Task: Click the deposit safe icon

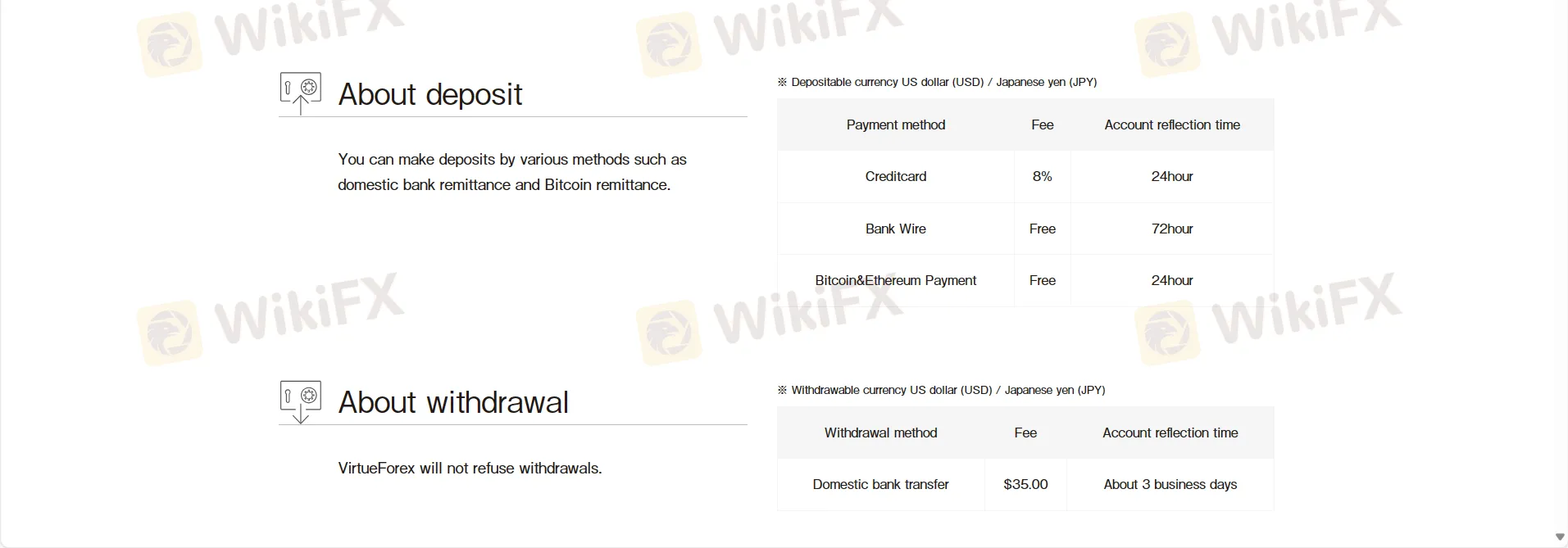Action: [300, 93]
